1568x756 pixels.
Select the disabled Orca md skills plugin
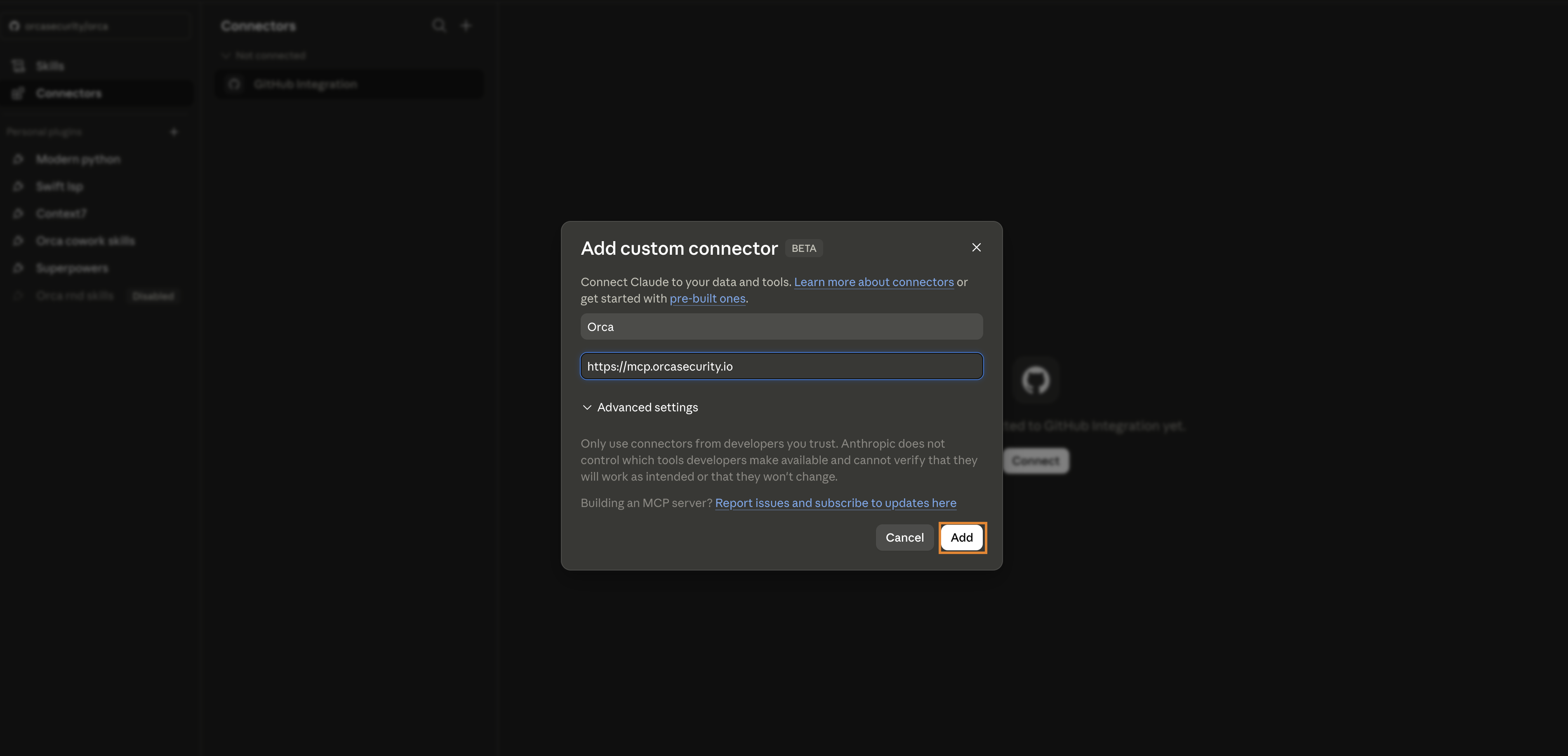pyautogui.click(x=96, y=296)
